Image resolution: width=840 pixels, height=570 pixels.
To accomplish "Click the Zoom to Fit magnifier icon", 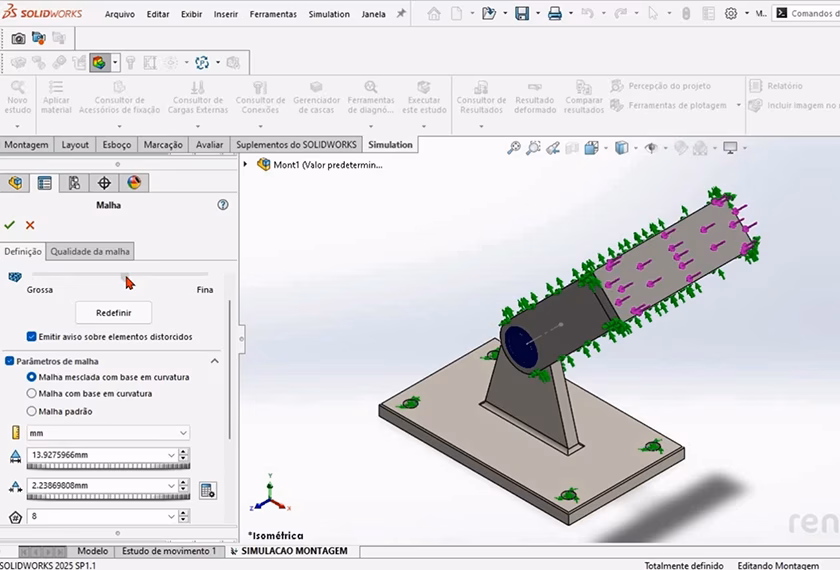I will tap(514, 148).
